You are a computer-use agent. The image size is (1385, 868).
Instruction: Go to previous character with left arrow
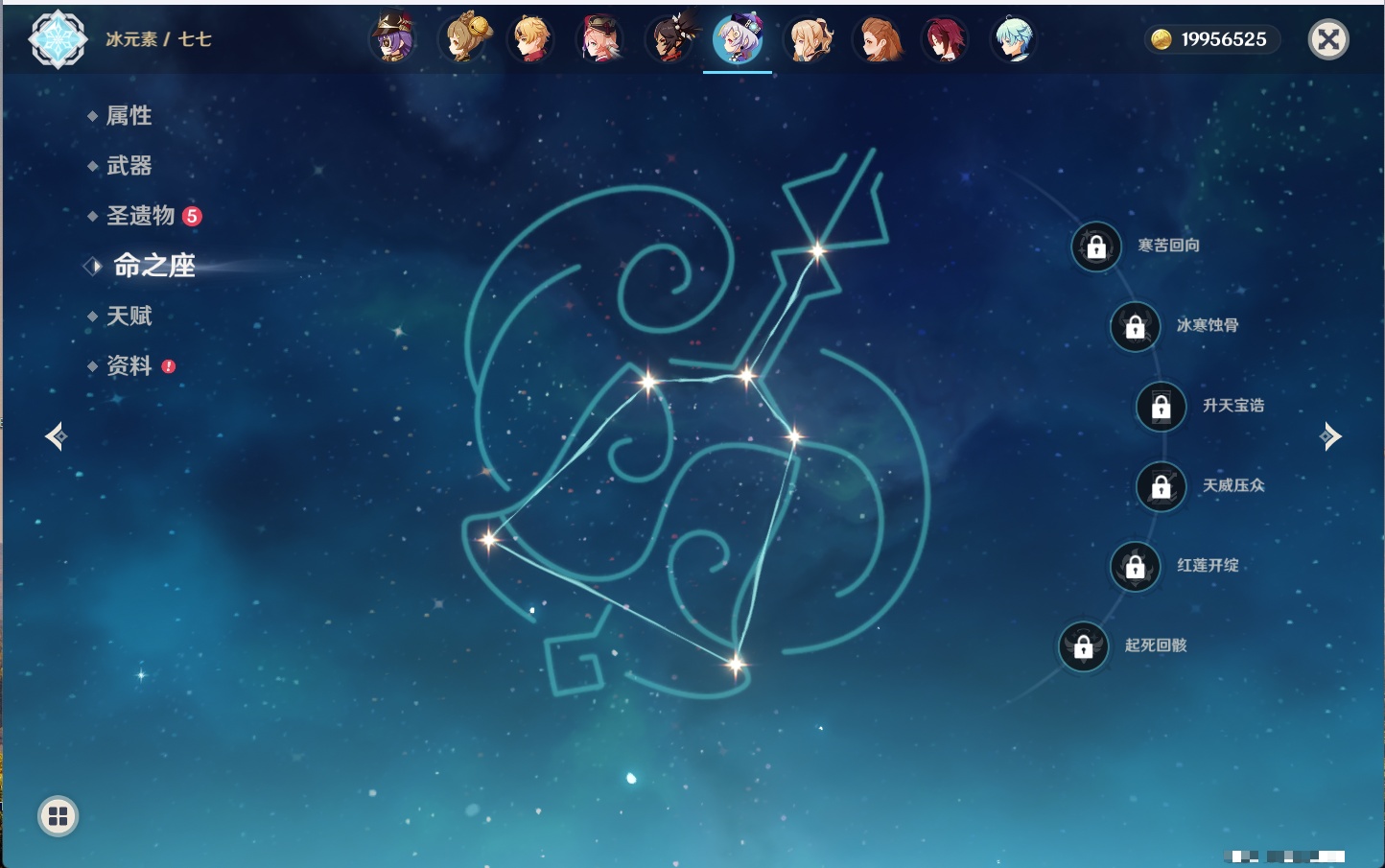click(x=57, y=436)
